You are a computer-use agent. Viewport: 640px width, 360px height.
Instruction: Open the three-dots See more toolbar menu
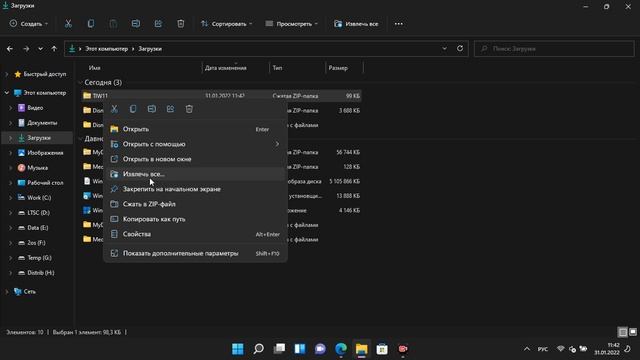(399, 24)
